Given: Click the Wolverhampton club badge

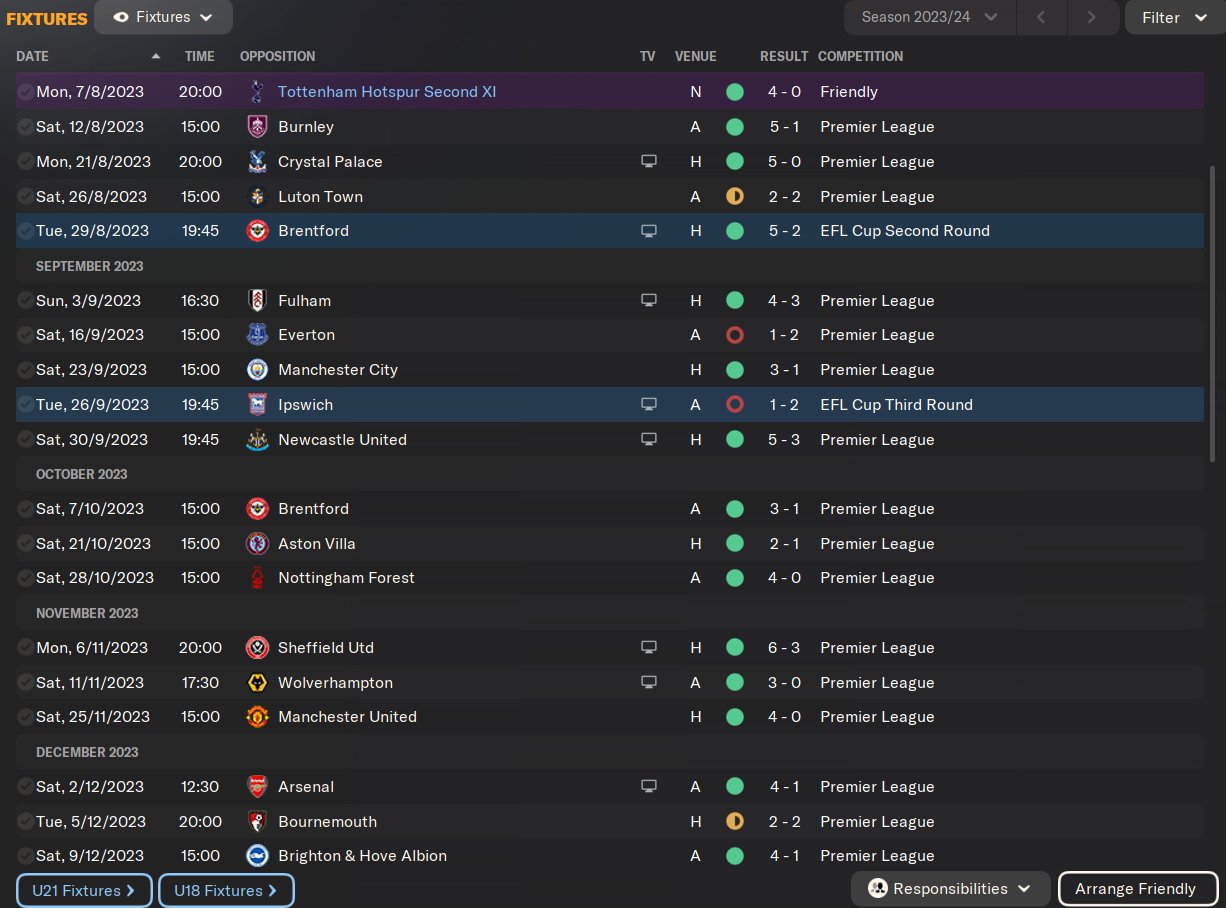Looking at the screenshot, I should pyautogui.click(x=257, y=683).
